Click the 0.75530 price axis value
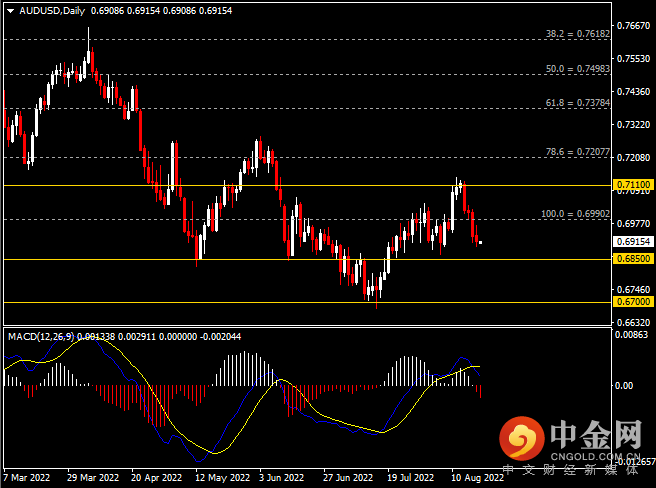This screenshot has height=488, width=656. (633, 59)
